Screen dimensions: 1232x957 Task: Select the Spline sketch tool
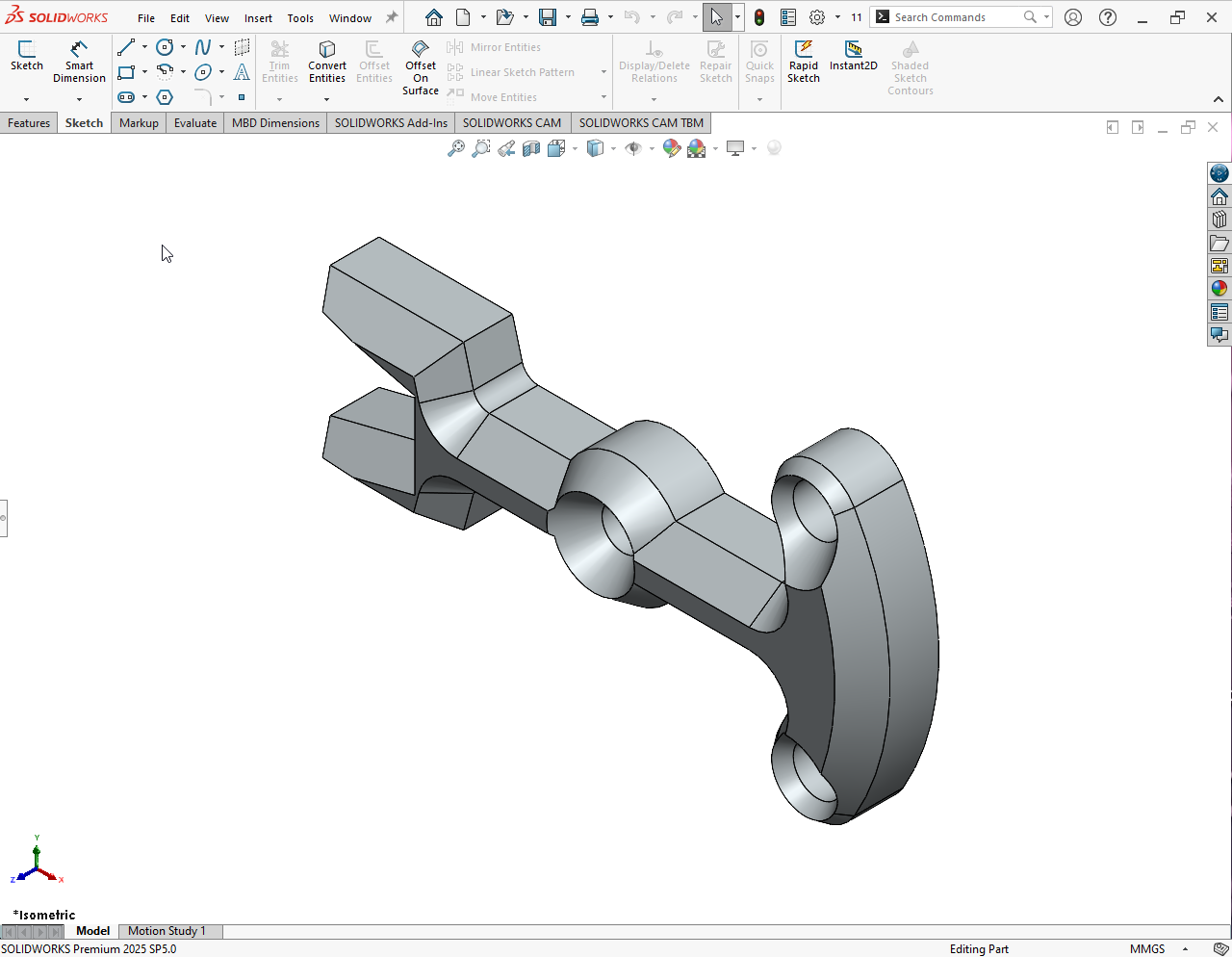(203, 47)
